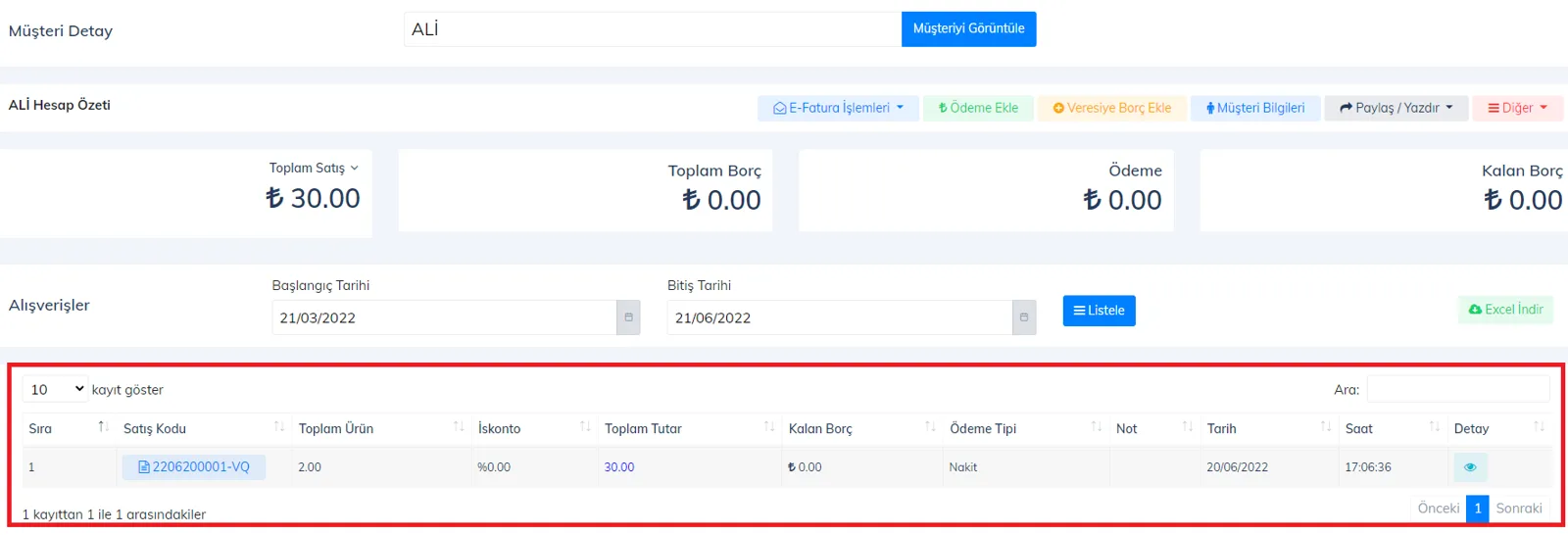Click the 2.00 Toplam Ürün cell
The height and width of the screenshot is (535, 1568).
tap(381, 467)
